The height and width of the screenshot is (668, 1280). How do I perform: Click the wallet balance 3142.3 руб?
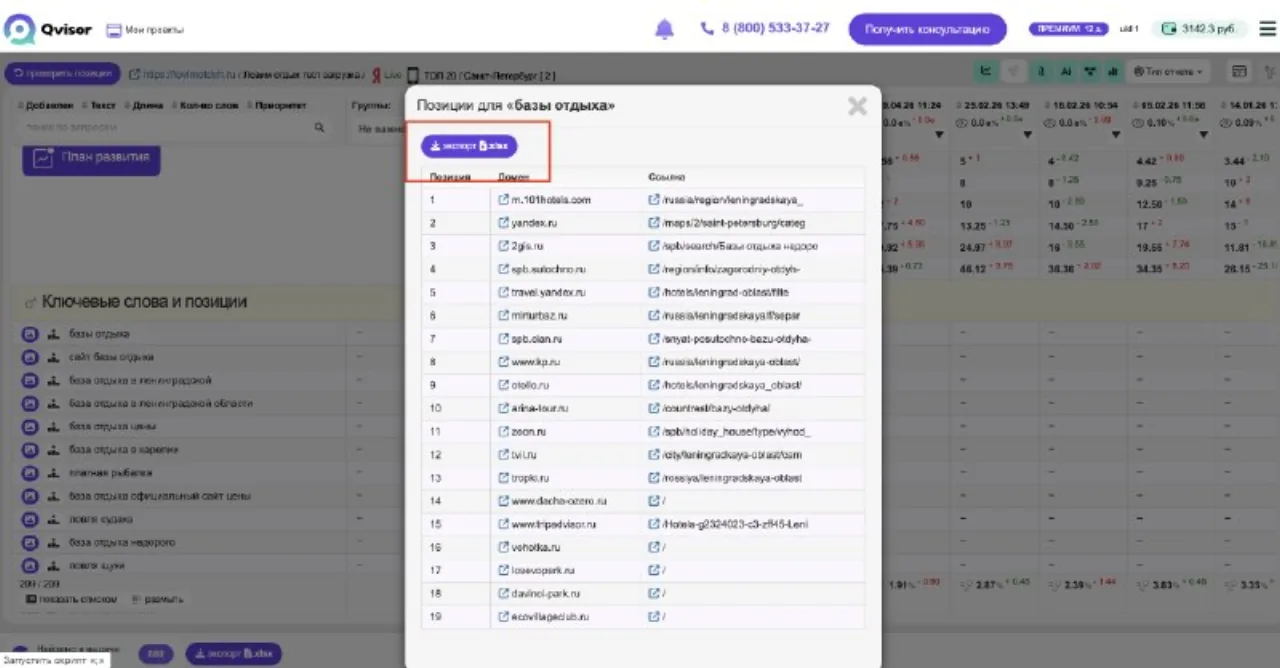(1199, 29)
